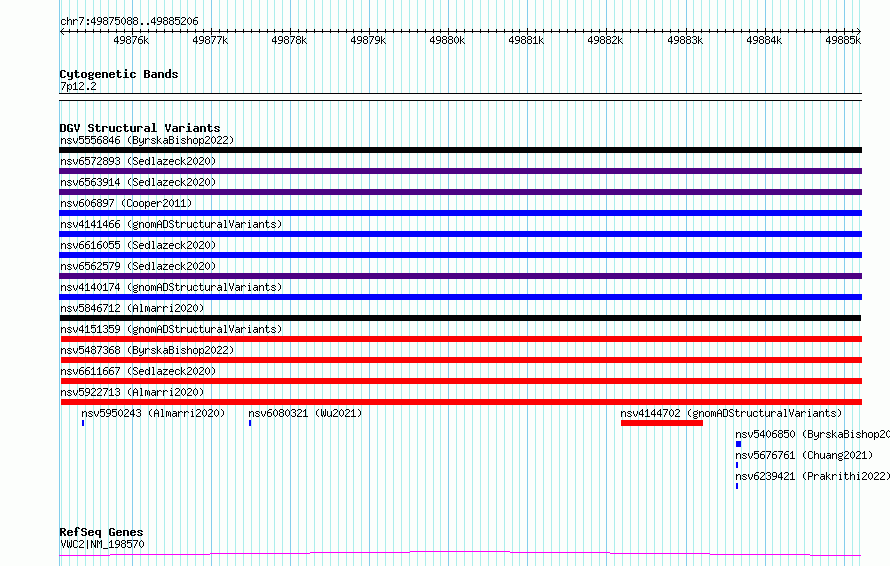This screenshot has height=566, width=890.
Task: Click the 49880k ruler tick label
Action: pos(447,40)
